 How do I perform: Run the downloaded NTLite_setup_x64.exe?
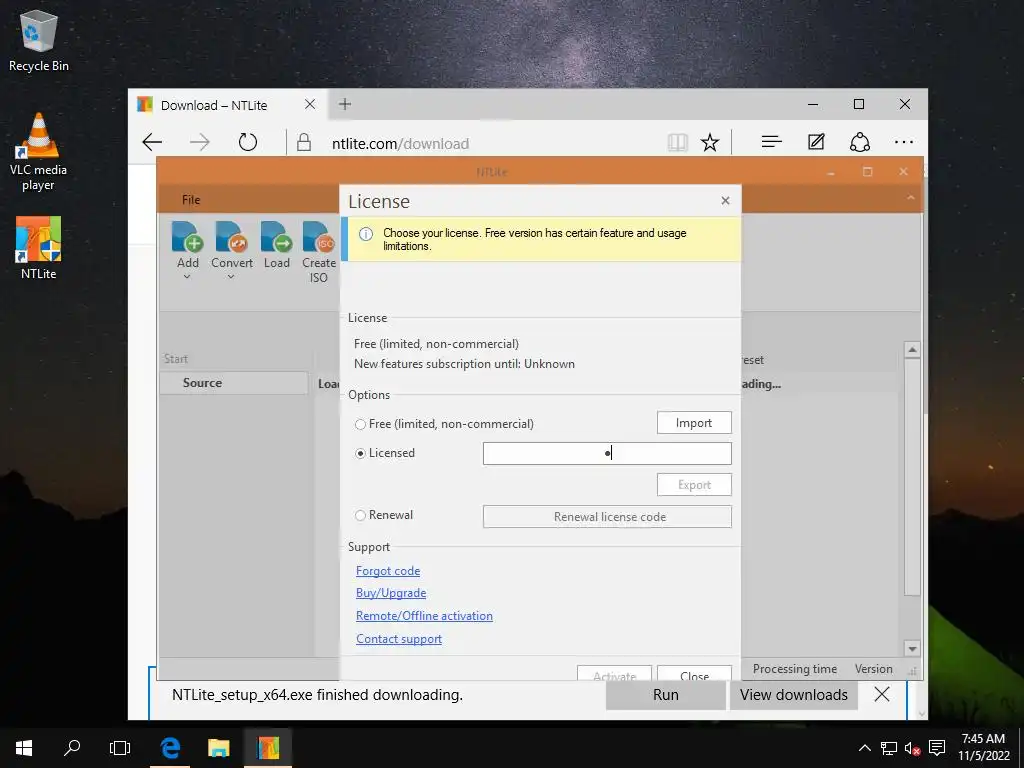pos(665,695)
